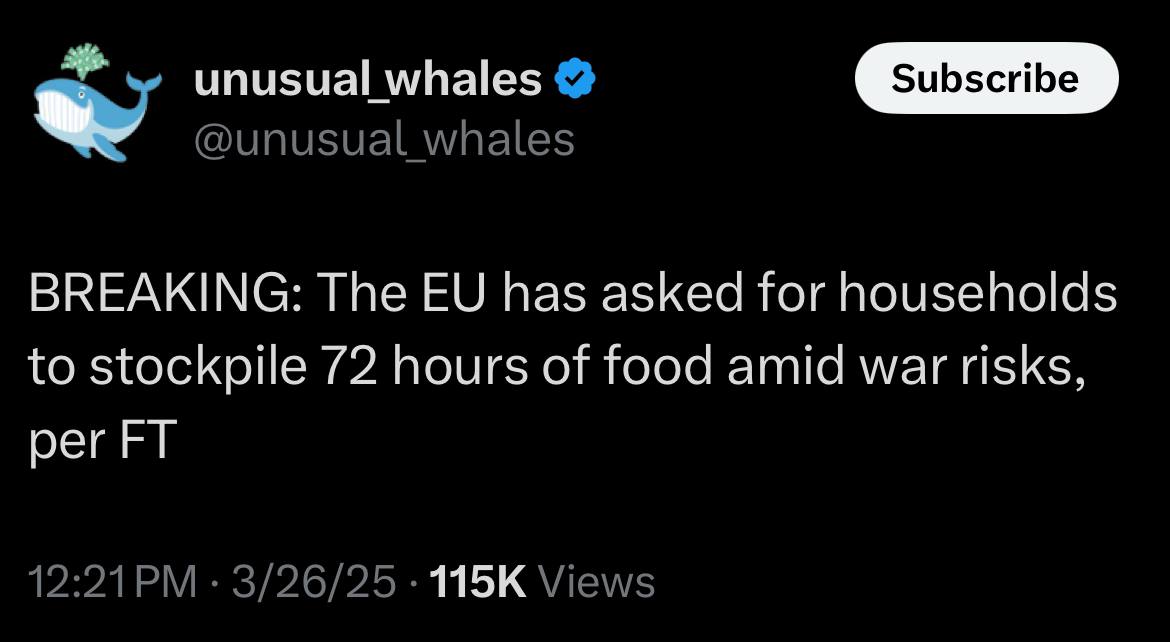Click the 12:21 PM timestamp
The image size is (1170, 642).
coord(113,582)
